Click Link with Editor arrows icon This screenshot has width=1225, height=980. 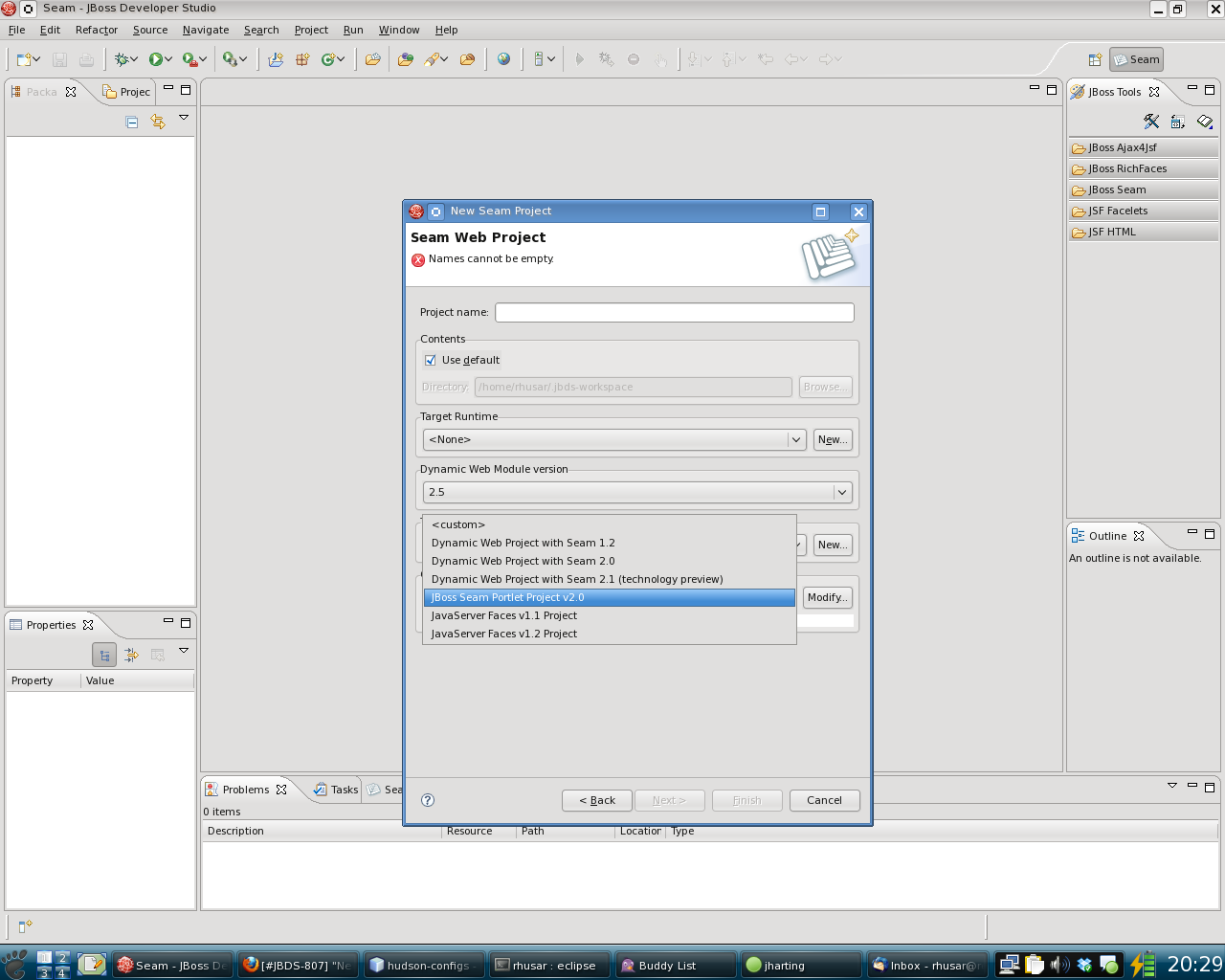158,122
